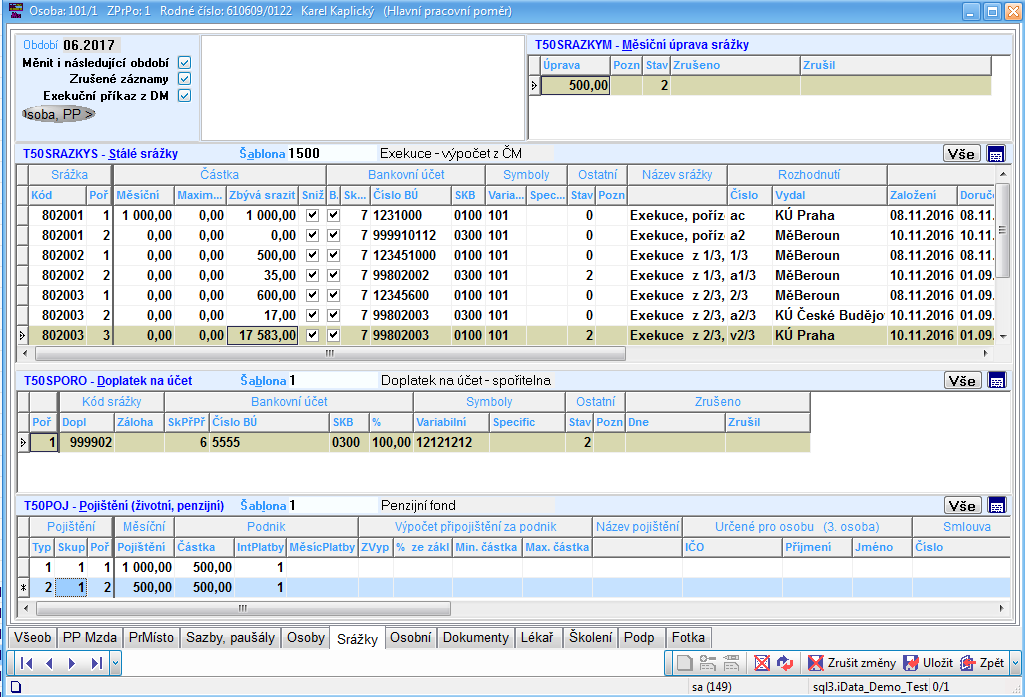
Task: Toggle Měnit i následující období checkbox
Action: tap(184, 62)
